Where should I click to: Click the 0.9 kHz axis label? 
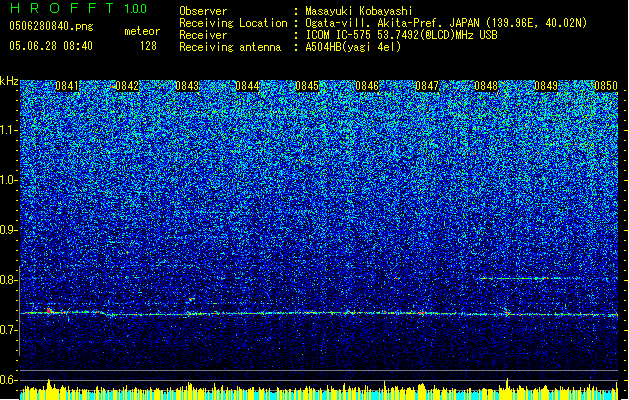pos(9,230)
